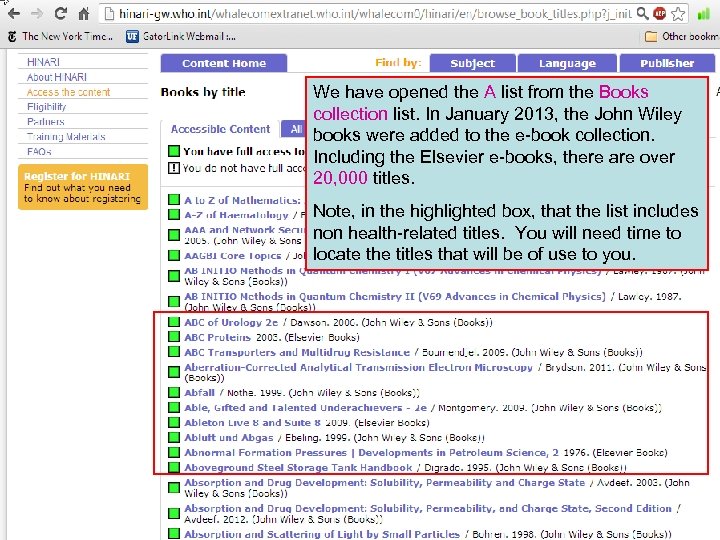Click green access icon beside Ableton Live 8
The height and width of the screenshot is (540, 720).
(x=174, y=422)
